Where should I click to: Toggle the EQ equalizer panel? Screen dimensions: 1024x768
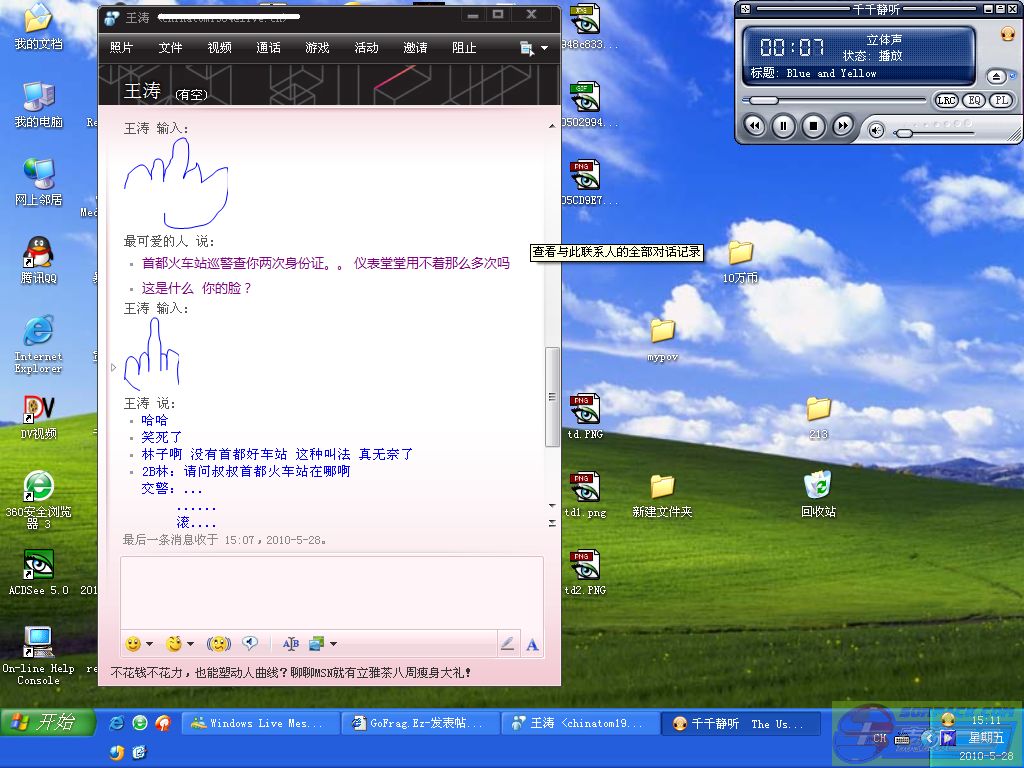[973, 101]
